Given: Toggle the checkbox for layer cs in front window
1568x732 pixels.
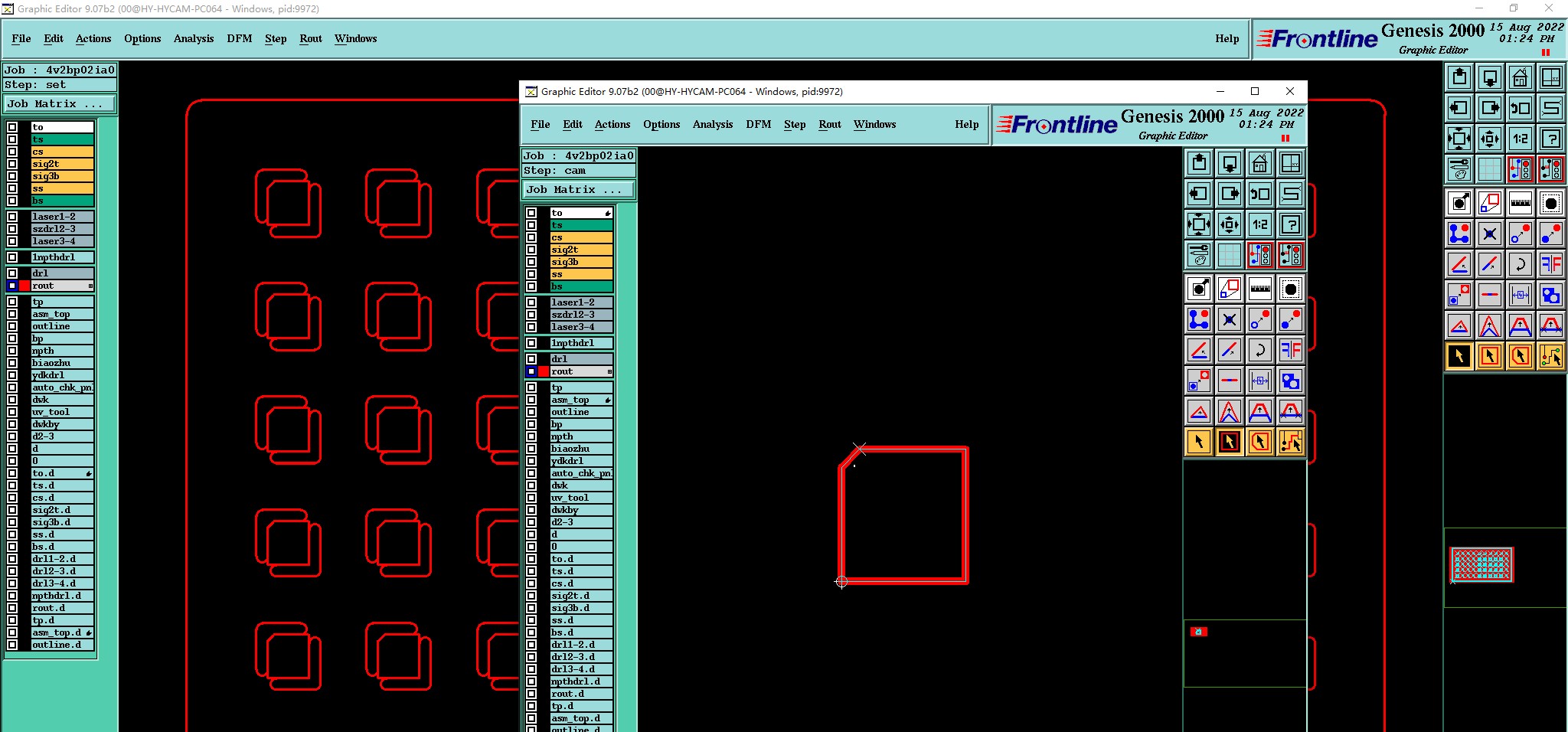Looking at the screenshot, I should (531, 237).
